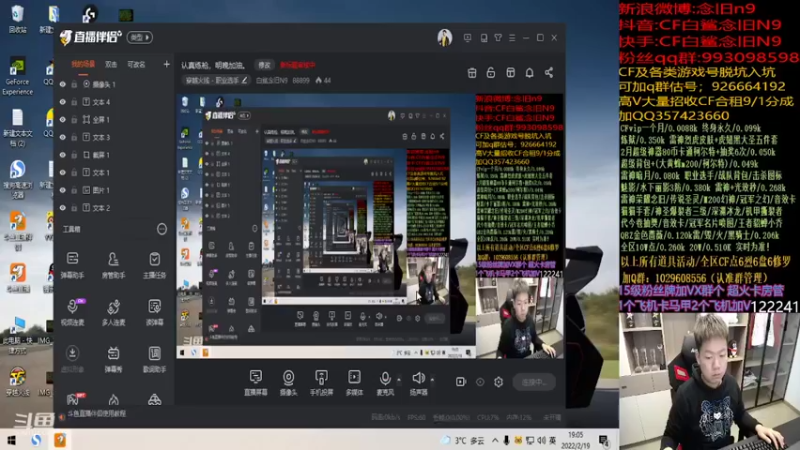Image resolution: width=800 pixels, height=450 pixels.
Task: Open the read-danmaku tool right of 多人连麦
Action: coord(155,312)
